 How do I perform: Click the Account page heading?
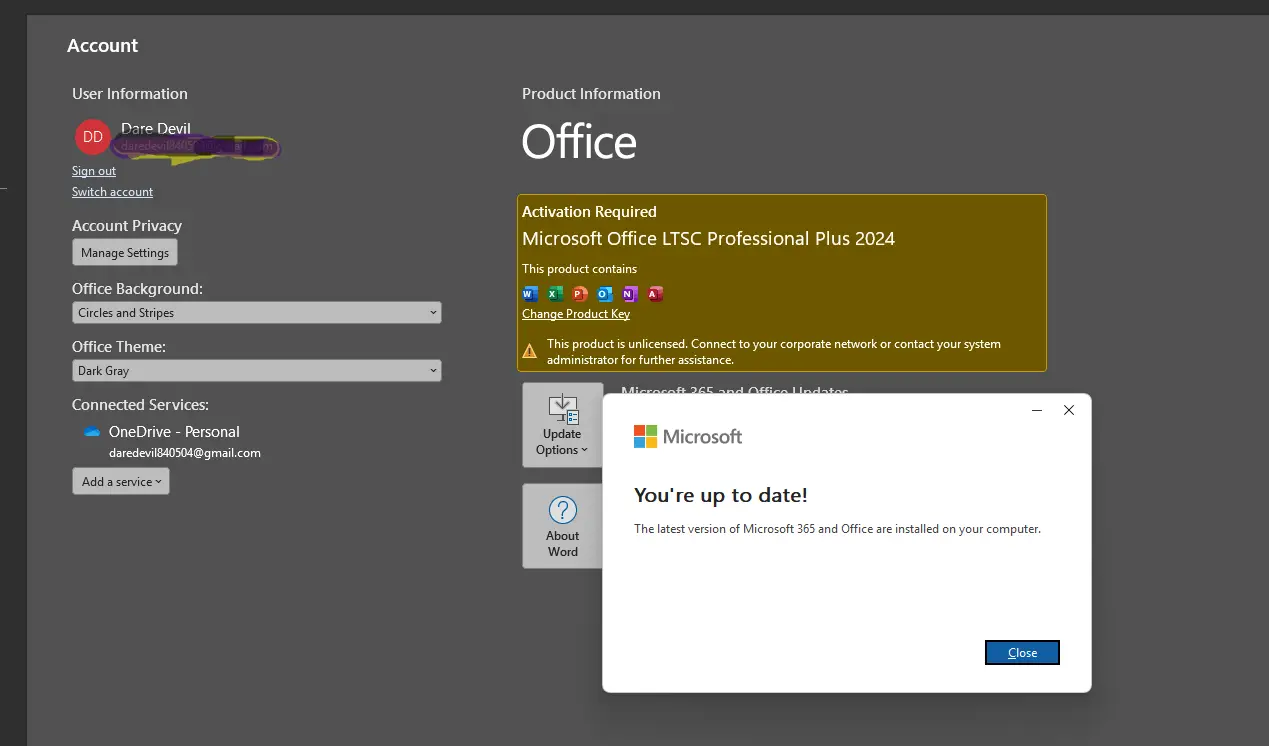point(103,46)
